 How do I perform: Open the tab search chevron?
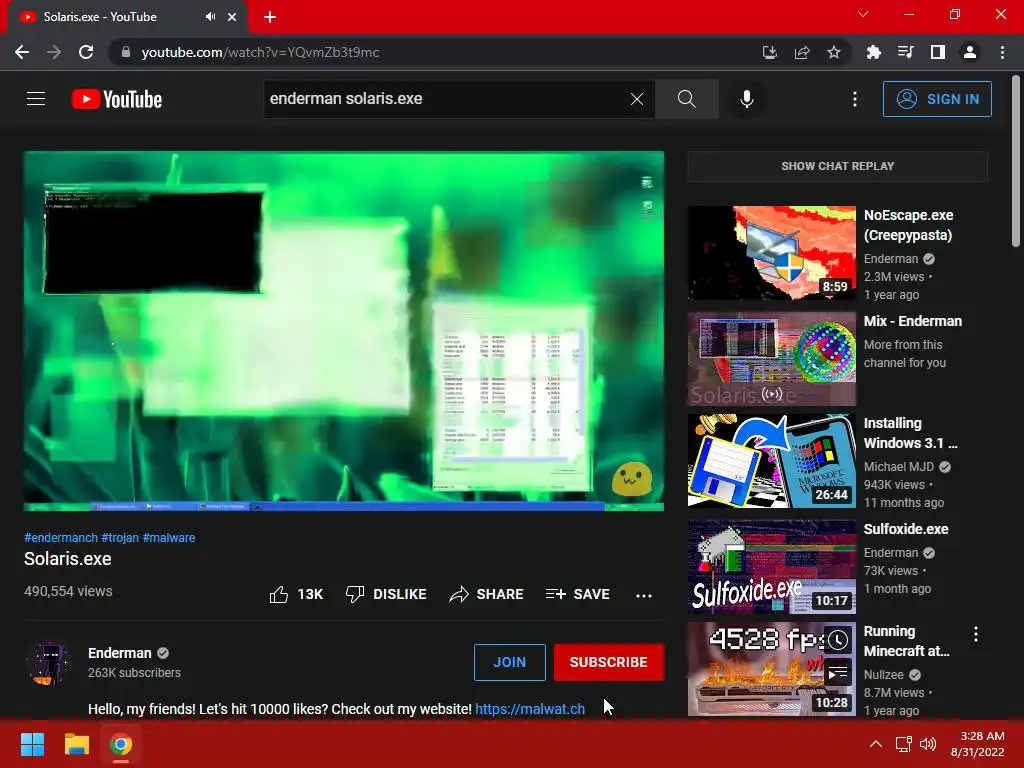pyautogui.click(x=863, y=14)
